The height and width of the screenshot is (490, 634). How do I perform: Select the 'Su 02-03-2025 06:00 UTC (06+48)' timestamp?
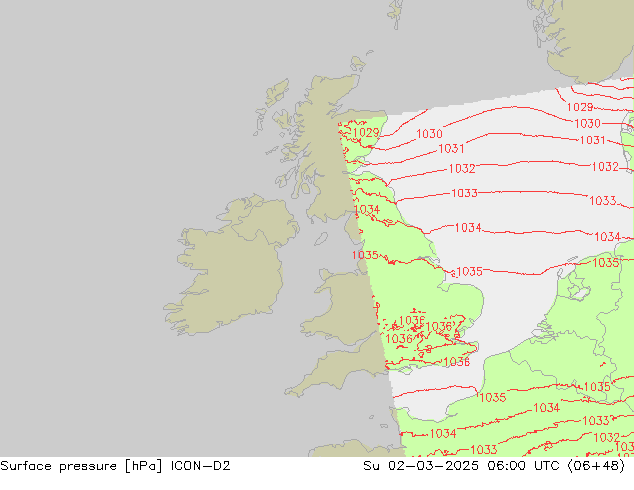[x=494, y=466]
